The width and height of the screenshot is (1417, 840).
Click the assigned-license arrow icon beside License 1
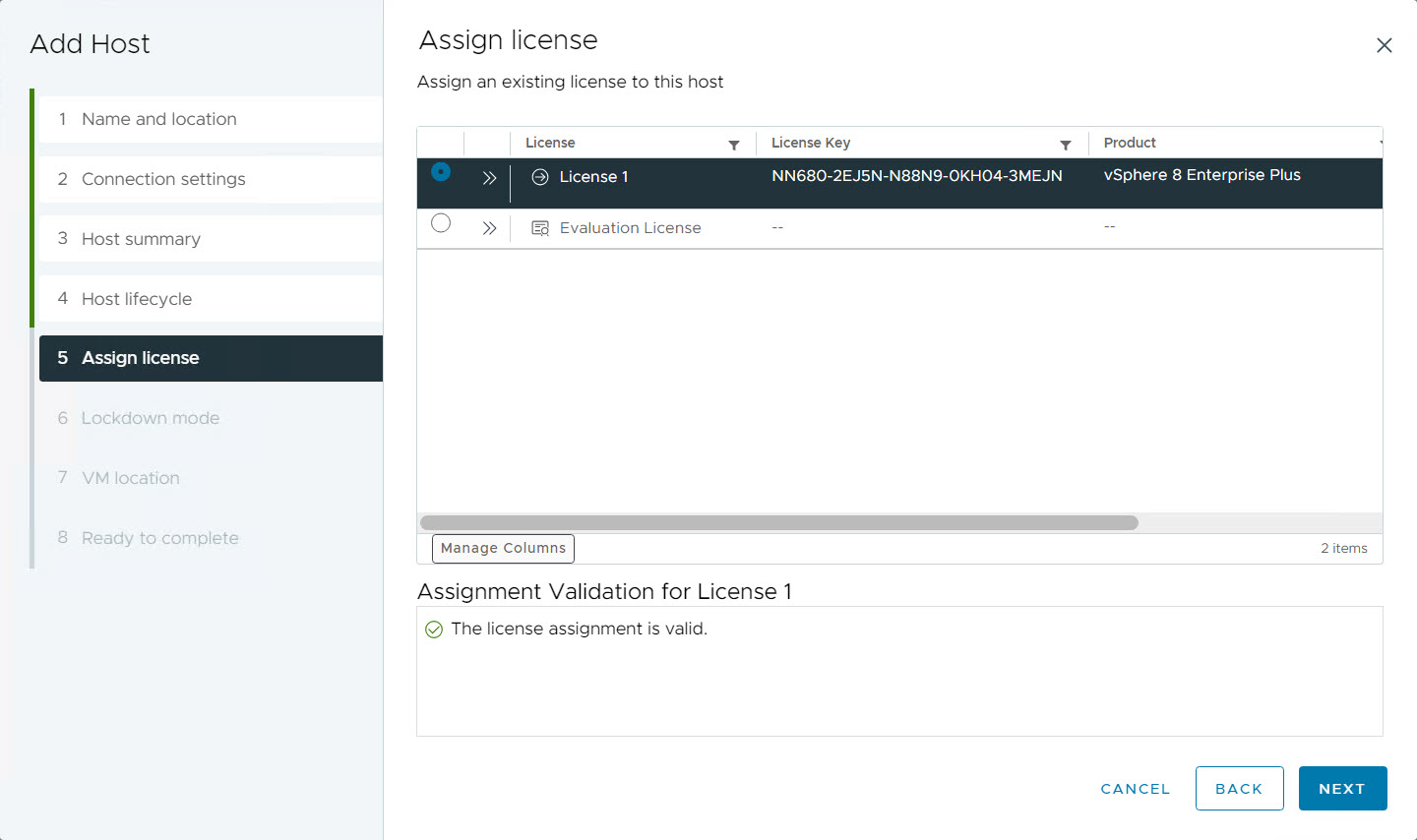(x=541, y=177)
